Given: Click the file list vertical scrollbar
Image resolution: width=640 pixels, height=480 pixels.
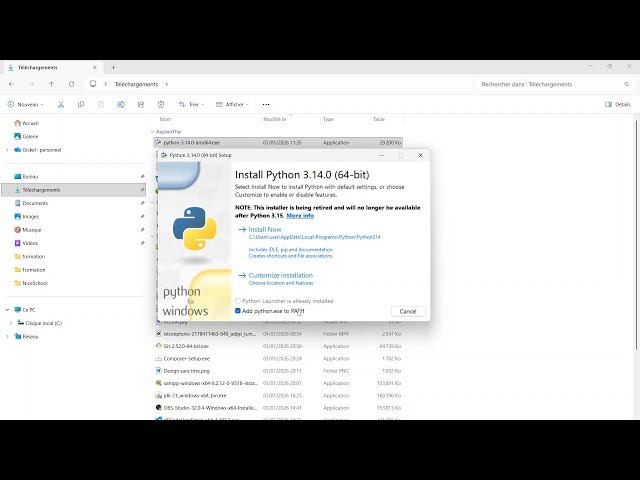Looking at the screenshot, I should coord(636,235).
